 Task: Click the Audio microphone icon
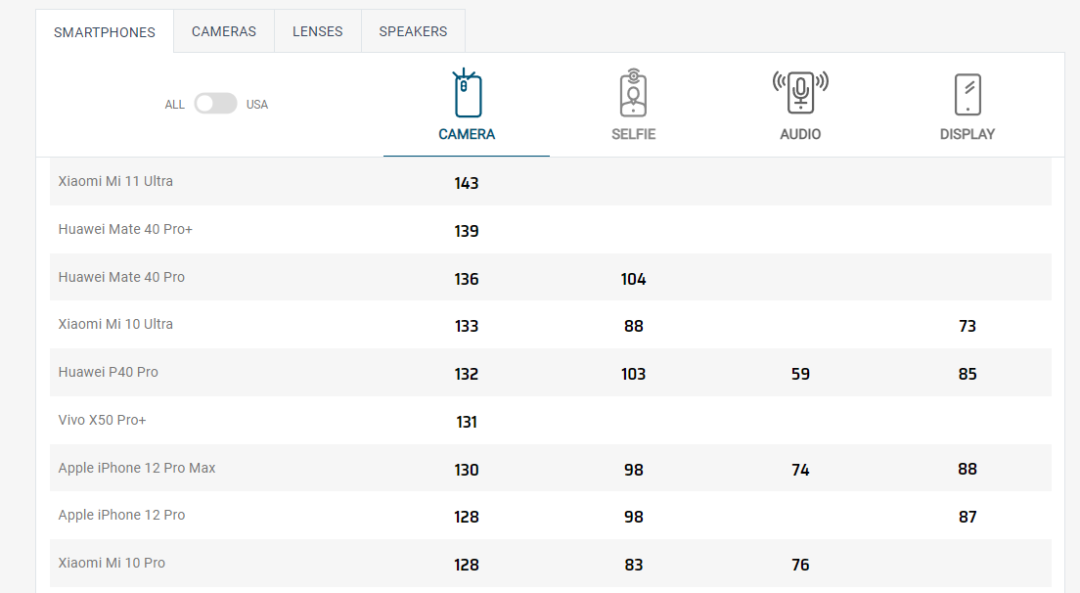pos(800,94)
